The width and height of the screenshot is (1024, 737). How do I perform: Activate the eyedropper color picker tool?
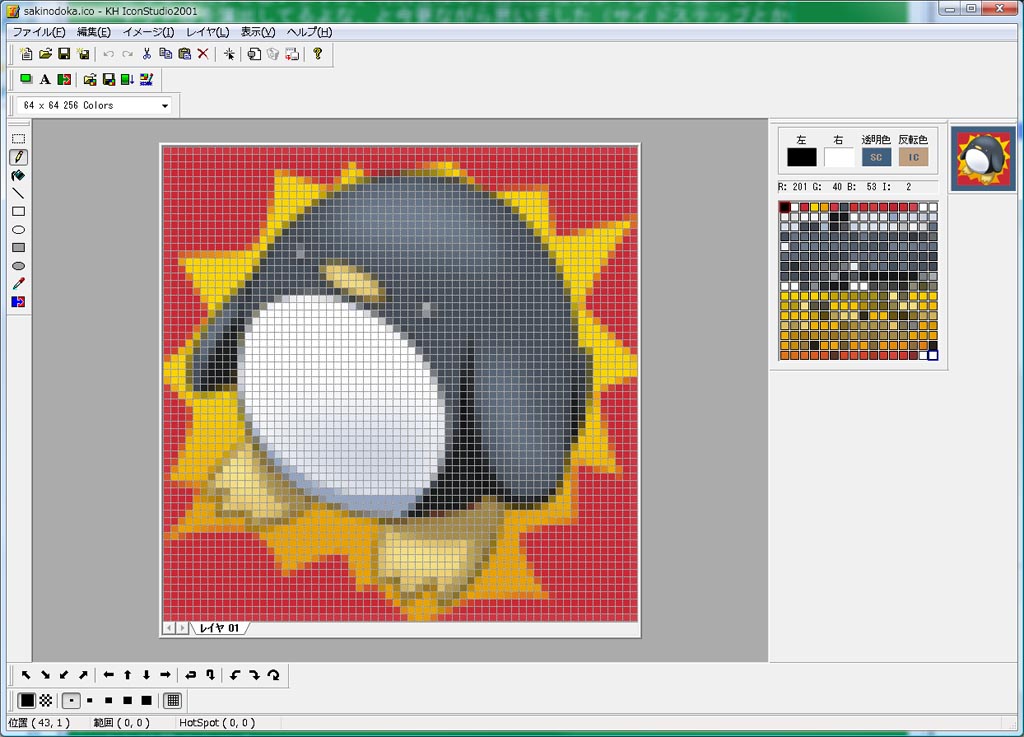[18, 284]
